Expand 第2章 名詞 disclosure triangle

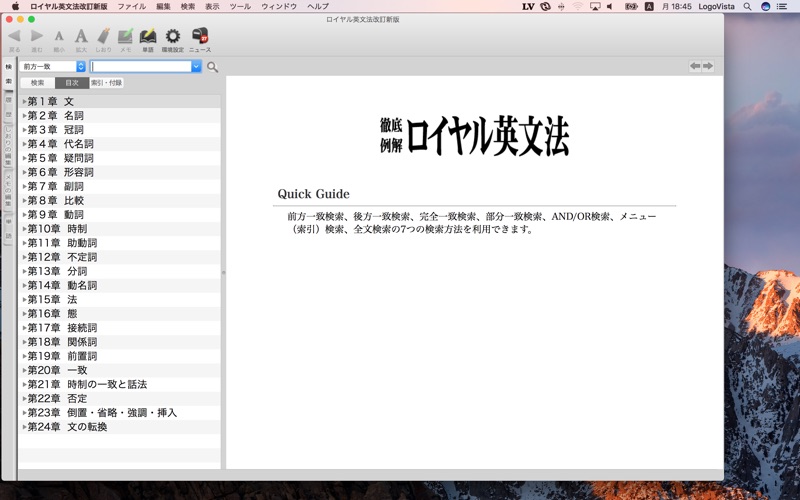click(24, 116)
